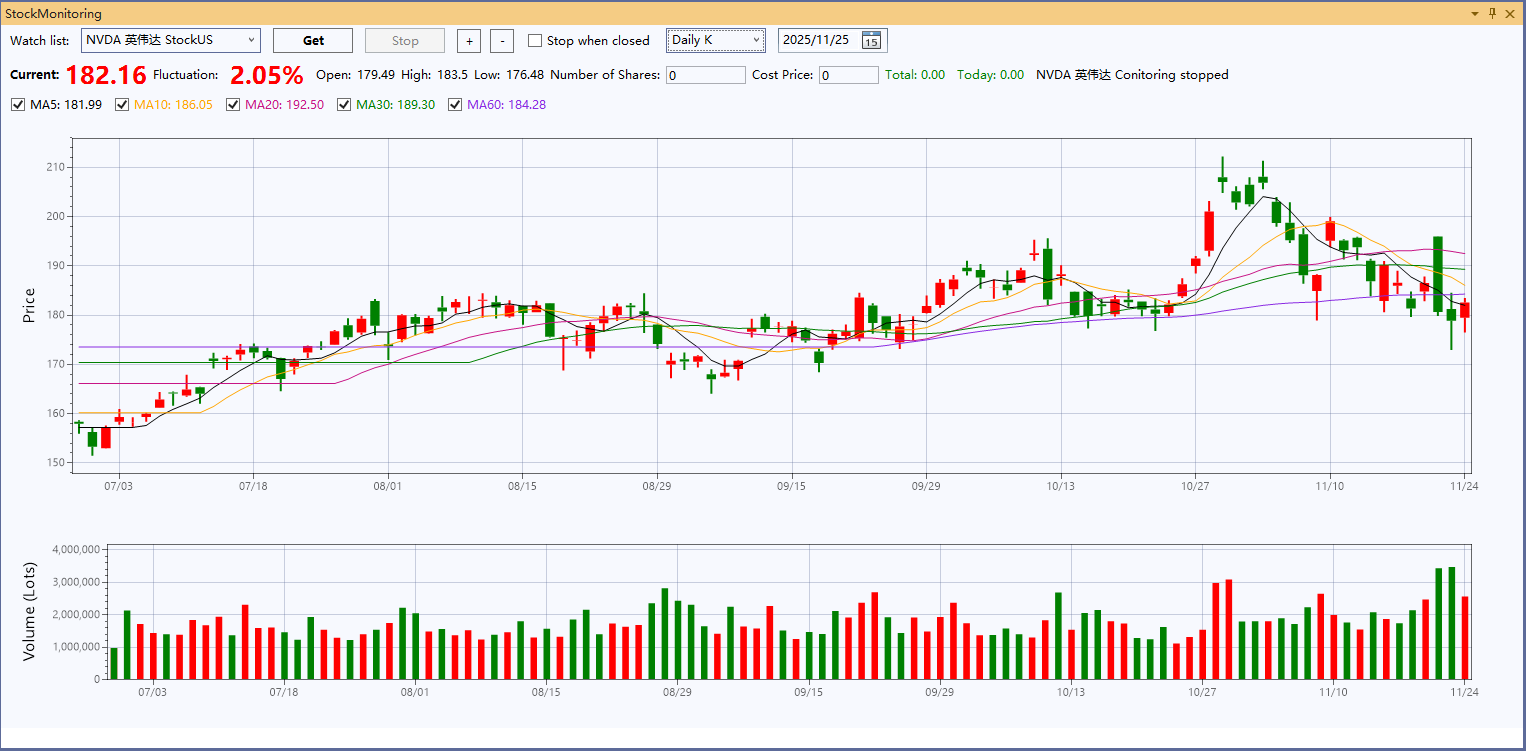Viewport: 1526px width, 751px height.
Task: Toggle the MA60 checkbox
Action: 455,105
